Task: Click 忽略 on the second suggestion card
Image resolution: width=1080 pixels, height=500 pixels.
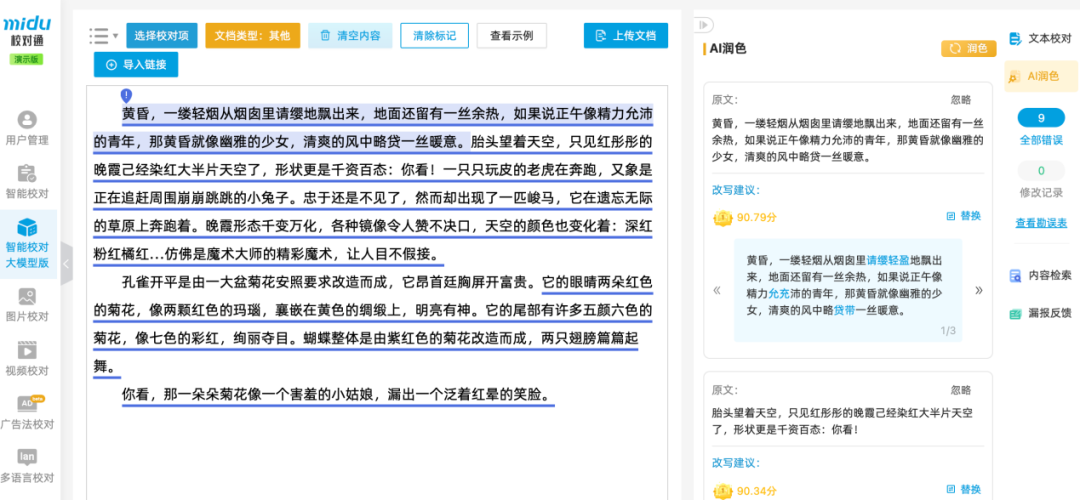Action: pos(962,390)
